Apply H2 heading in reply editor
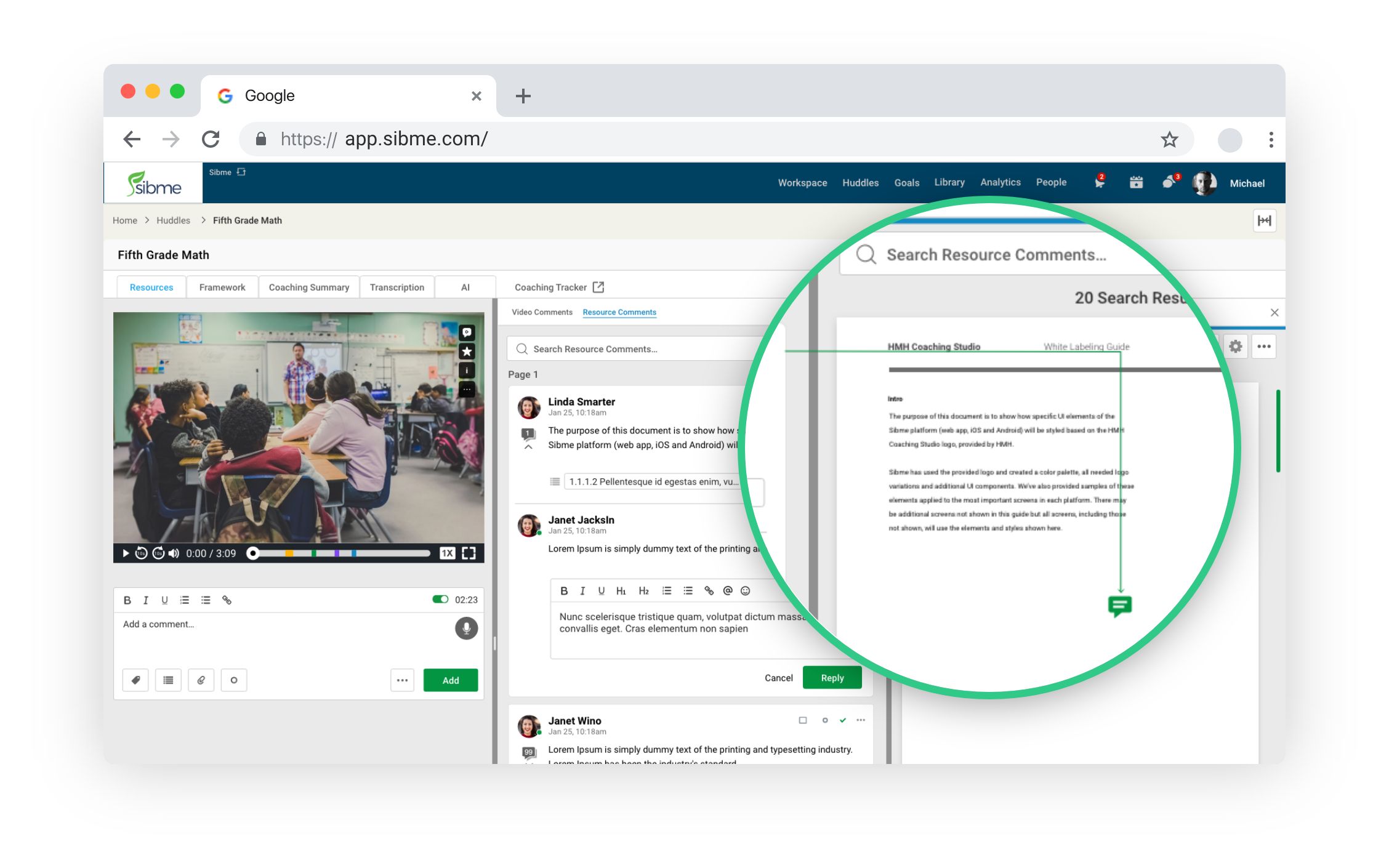The height and width of the screenshot is (868, 1389). (x=644, y=591)
